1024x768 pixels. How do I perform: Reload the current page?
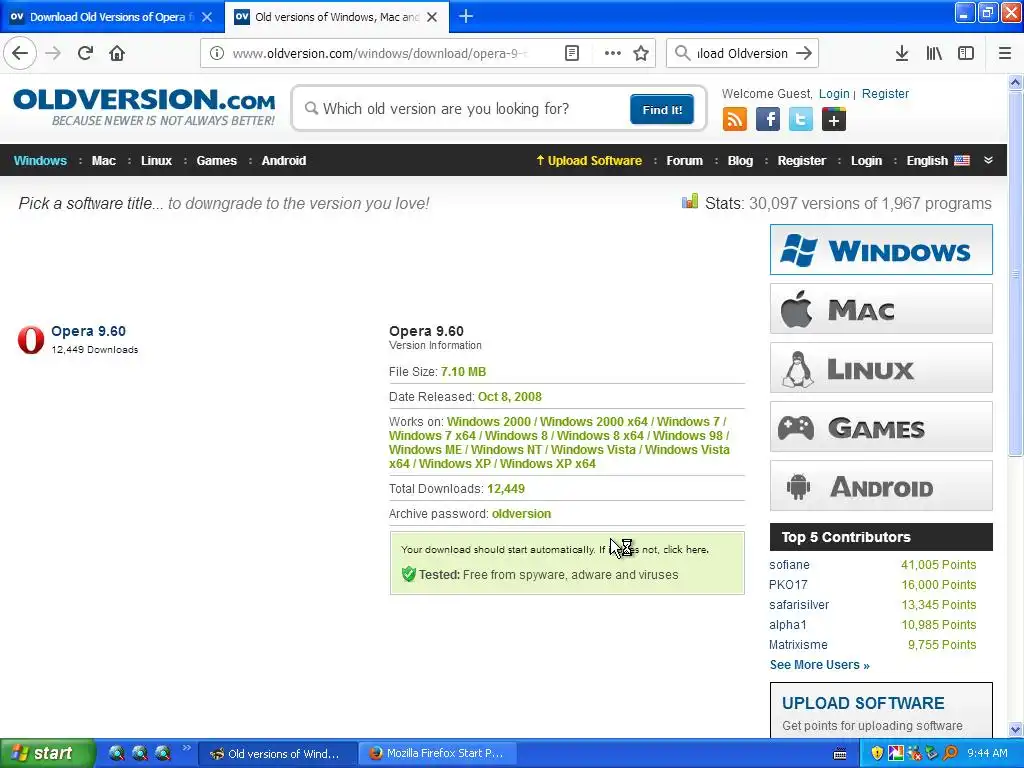point(85,54)
